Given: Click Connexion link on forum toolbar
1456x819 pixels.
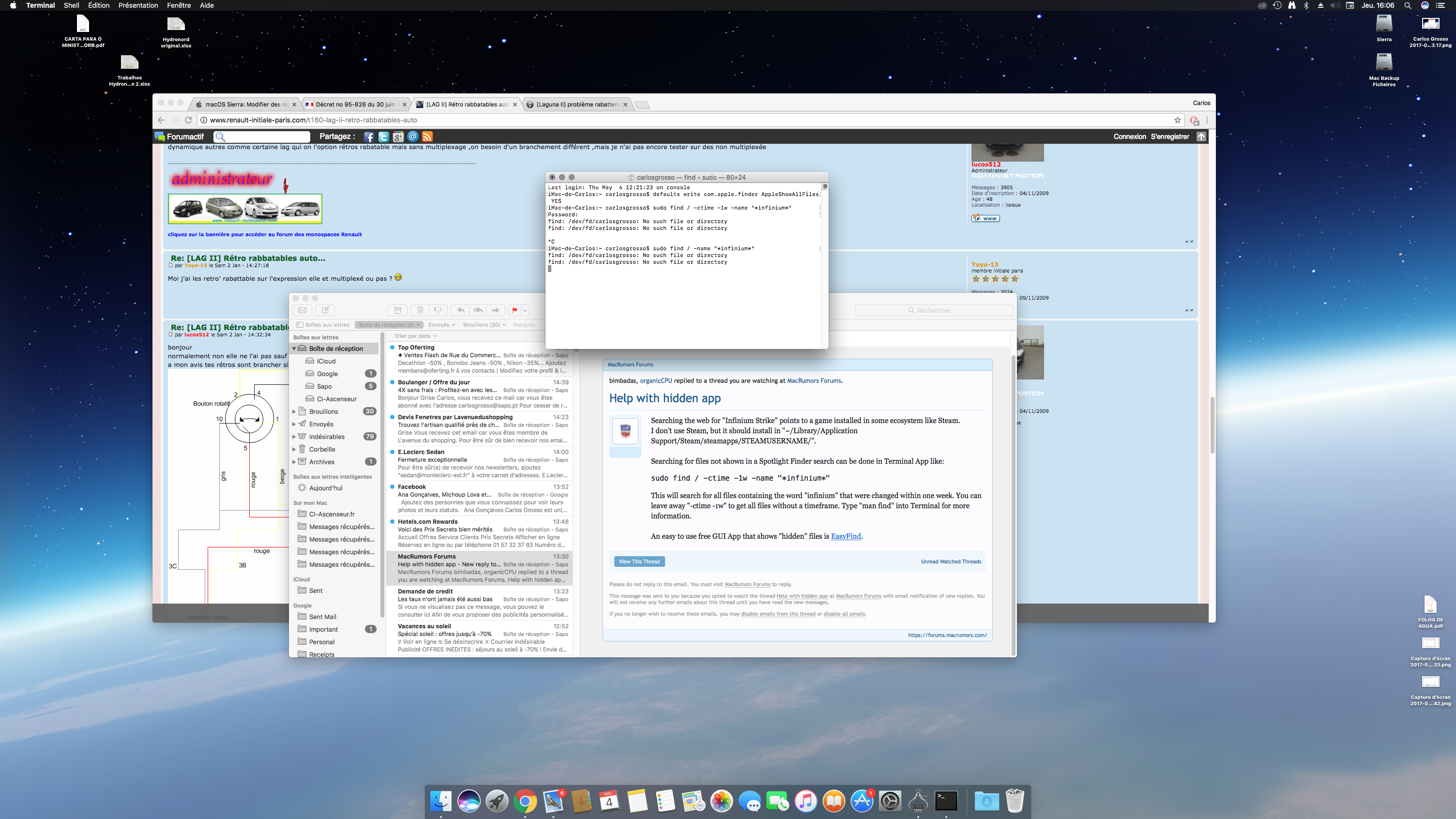Looking at the screenshot, I should tap(1129, 137).
